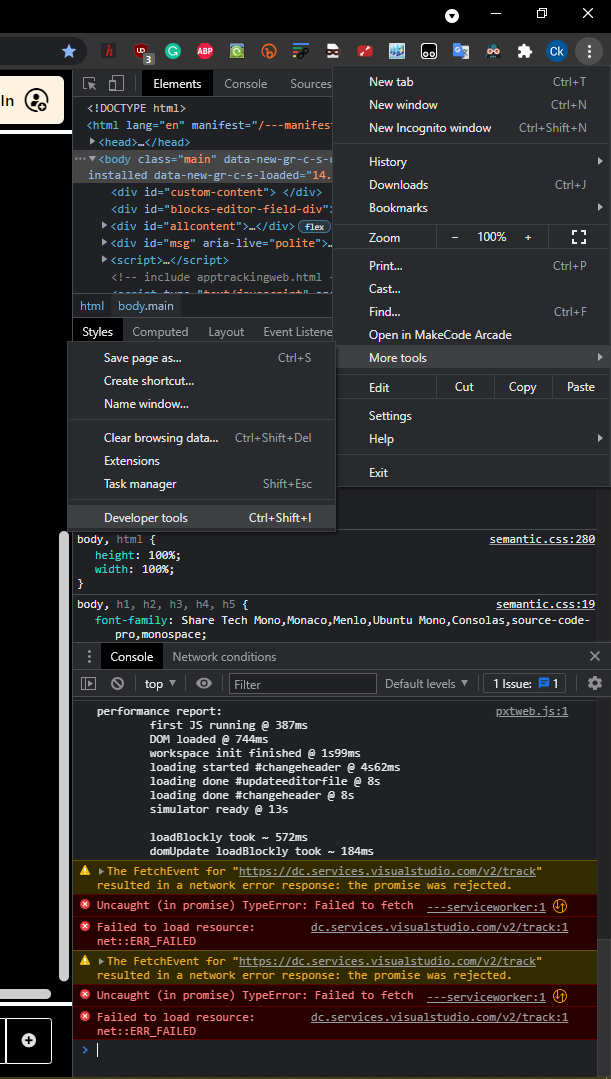The width and height of the screenshot is (611, 1079).
Task: Open the Extensions puzzle-piece menu
Action: point(525,51)
